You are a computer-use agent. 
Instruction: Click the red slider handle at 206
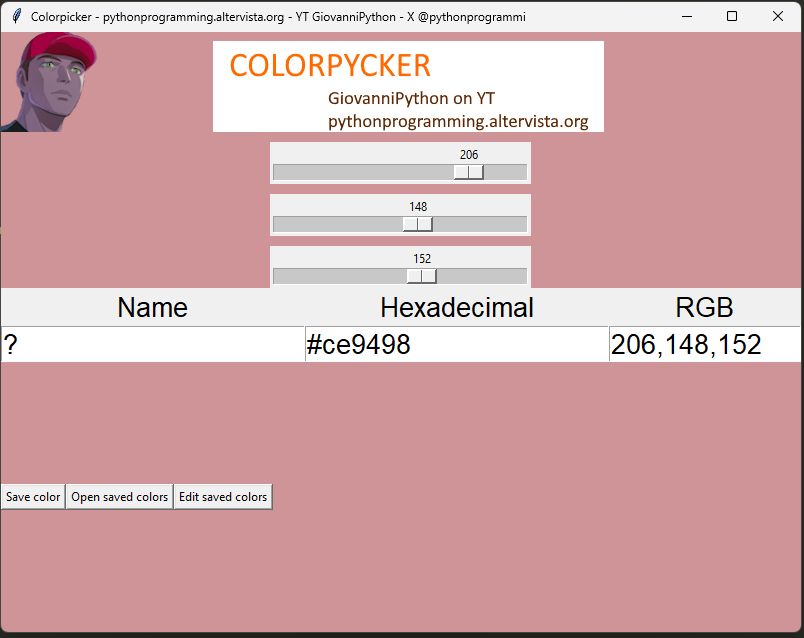point(469,172)
